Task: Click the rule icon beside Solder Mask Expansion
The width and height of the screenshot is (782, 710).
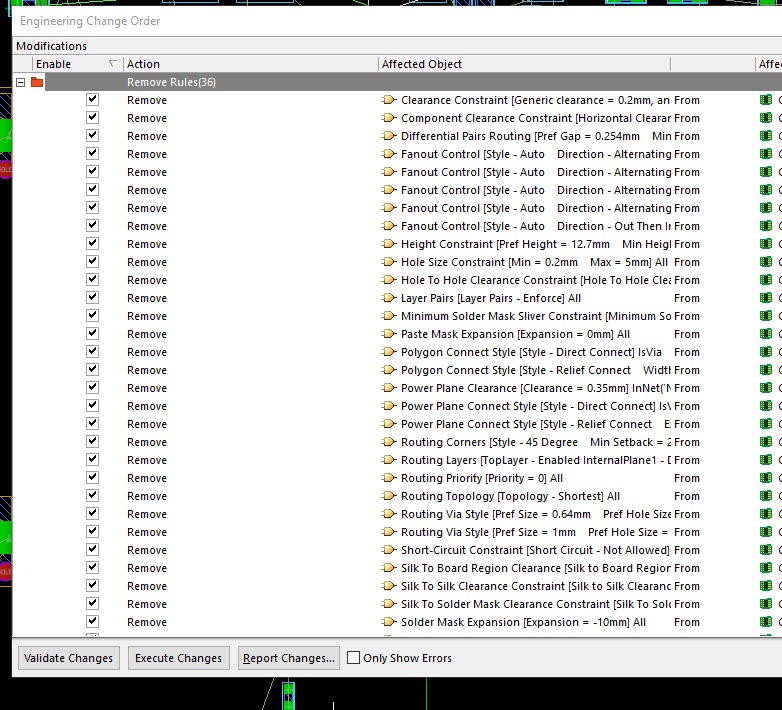Action: point(389,622)
